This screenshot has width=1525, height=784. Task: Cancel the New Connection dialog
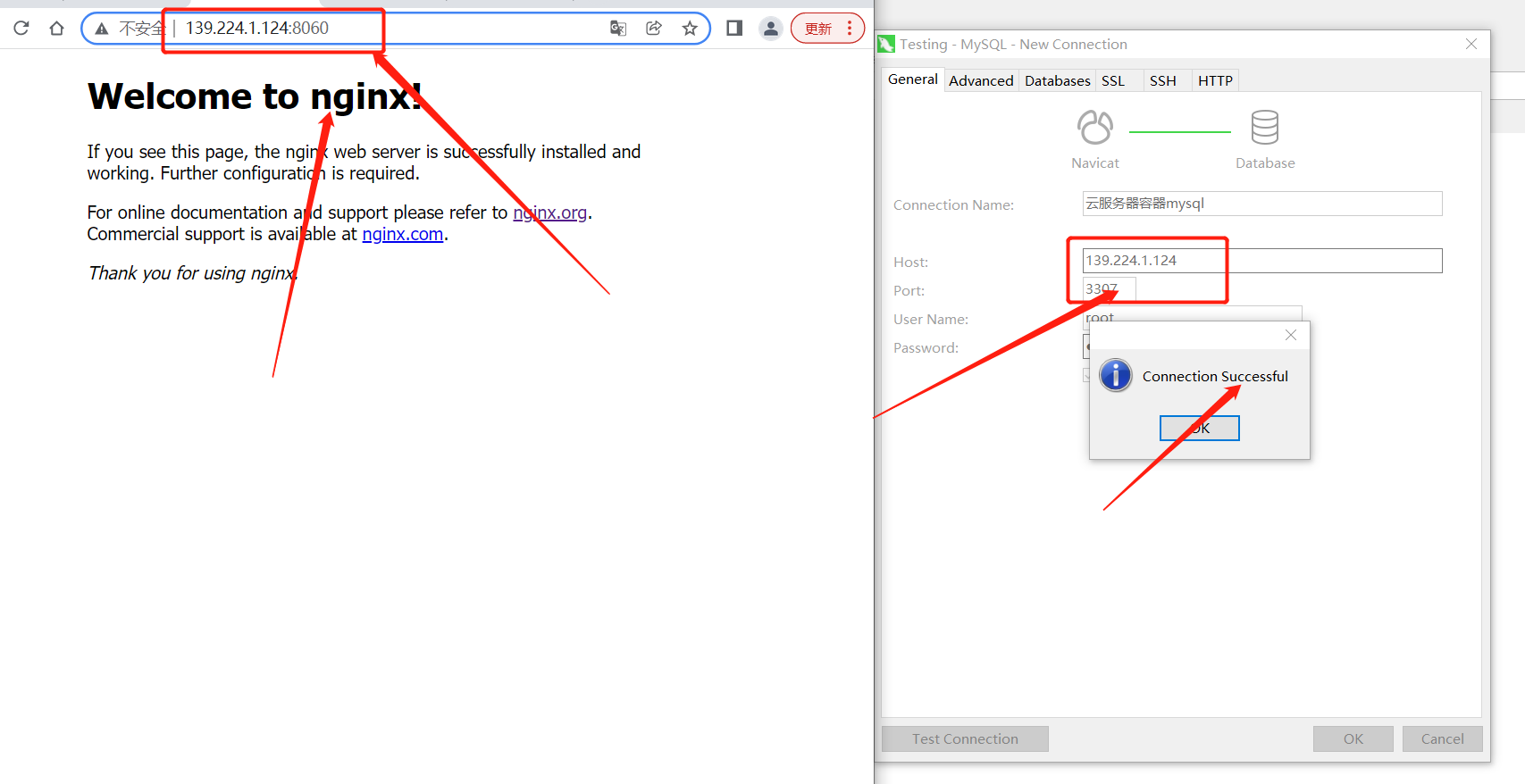(x=1443, y=738)
